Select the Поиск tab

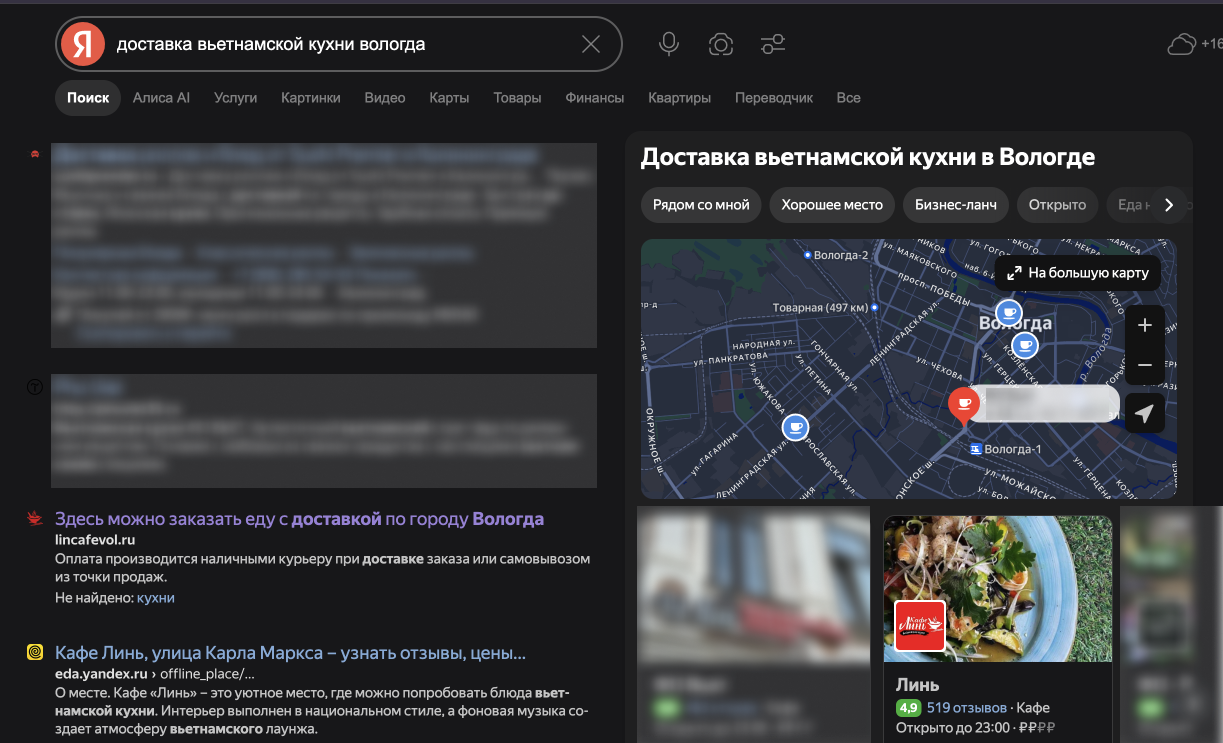tap(88, 98)
